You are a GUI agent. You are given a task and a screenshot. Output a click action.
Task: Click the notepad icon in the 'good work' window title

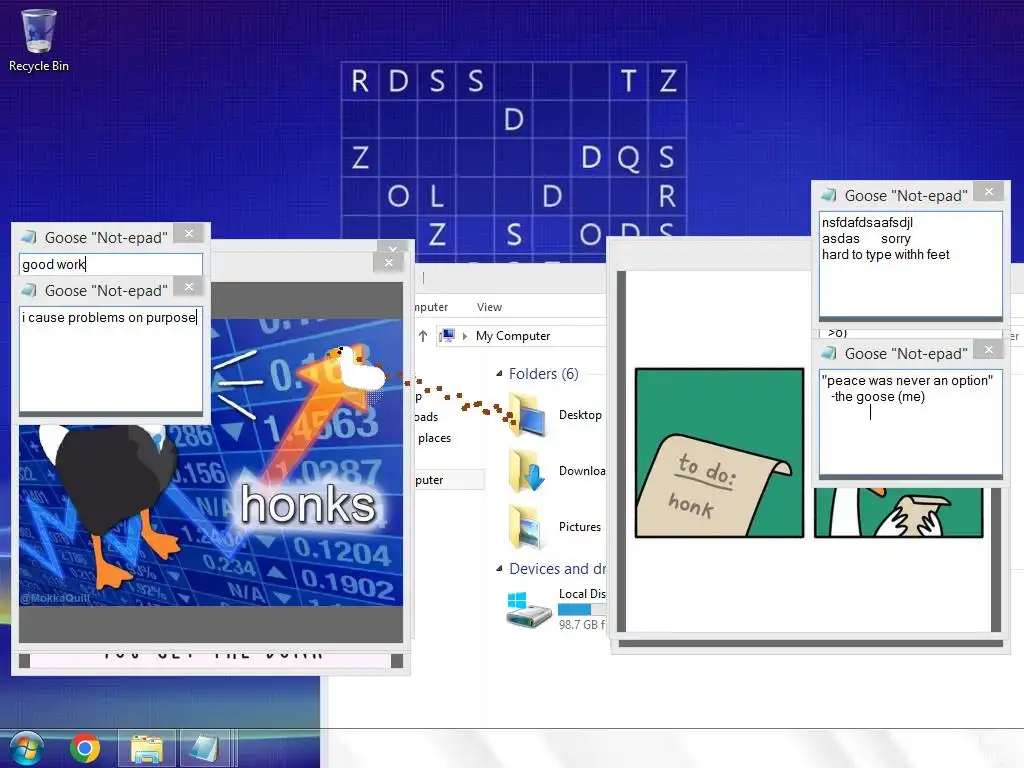(x=29, y=236)
